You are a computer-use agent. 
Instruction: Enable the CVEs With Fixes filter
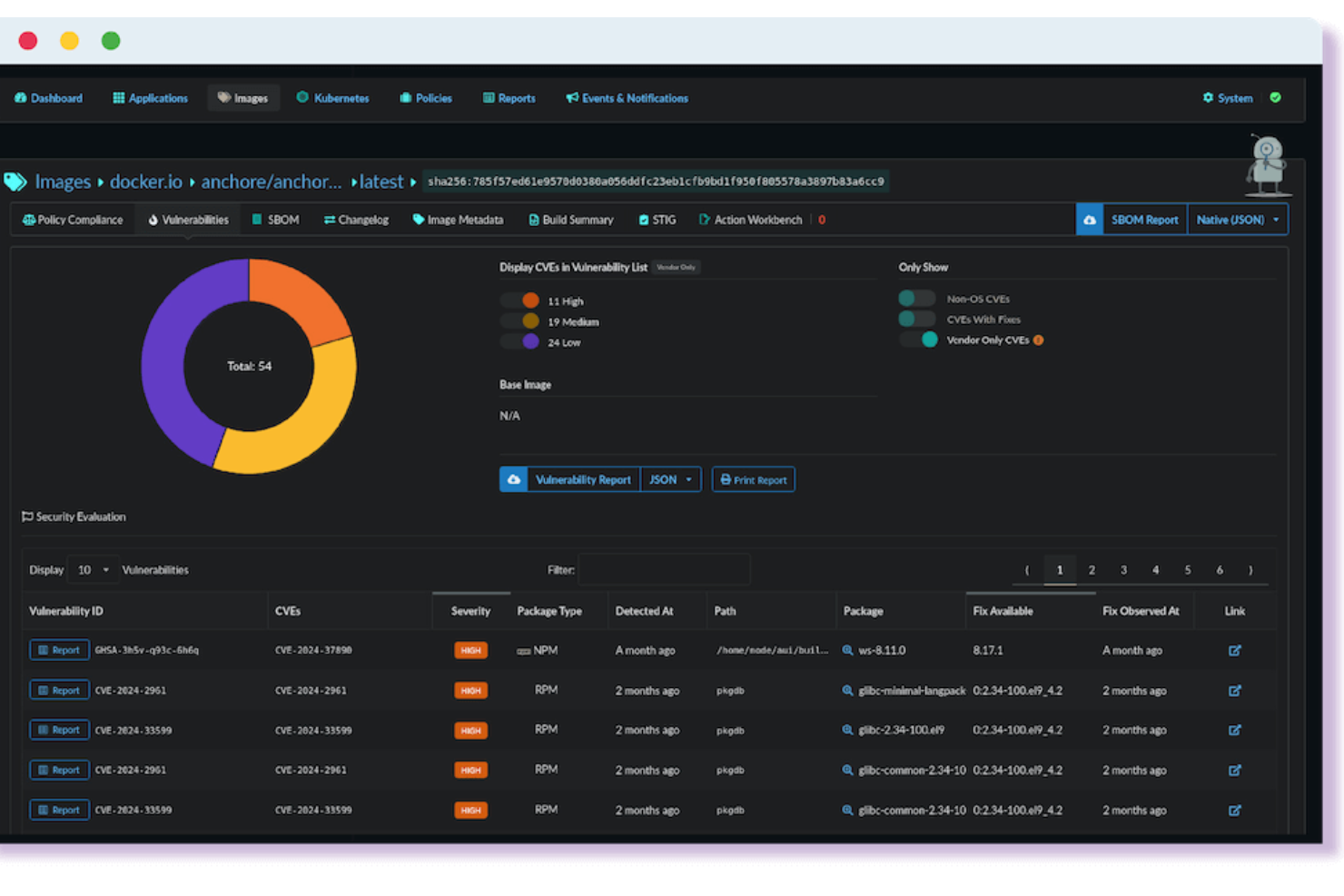pyautogui.click(x=917, y=320)
